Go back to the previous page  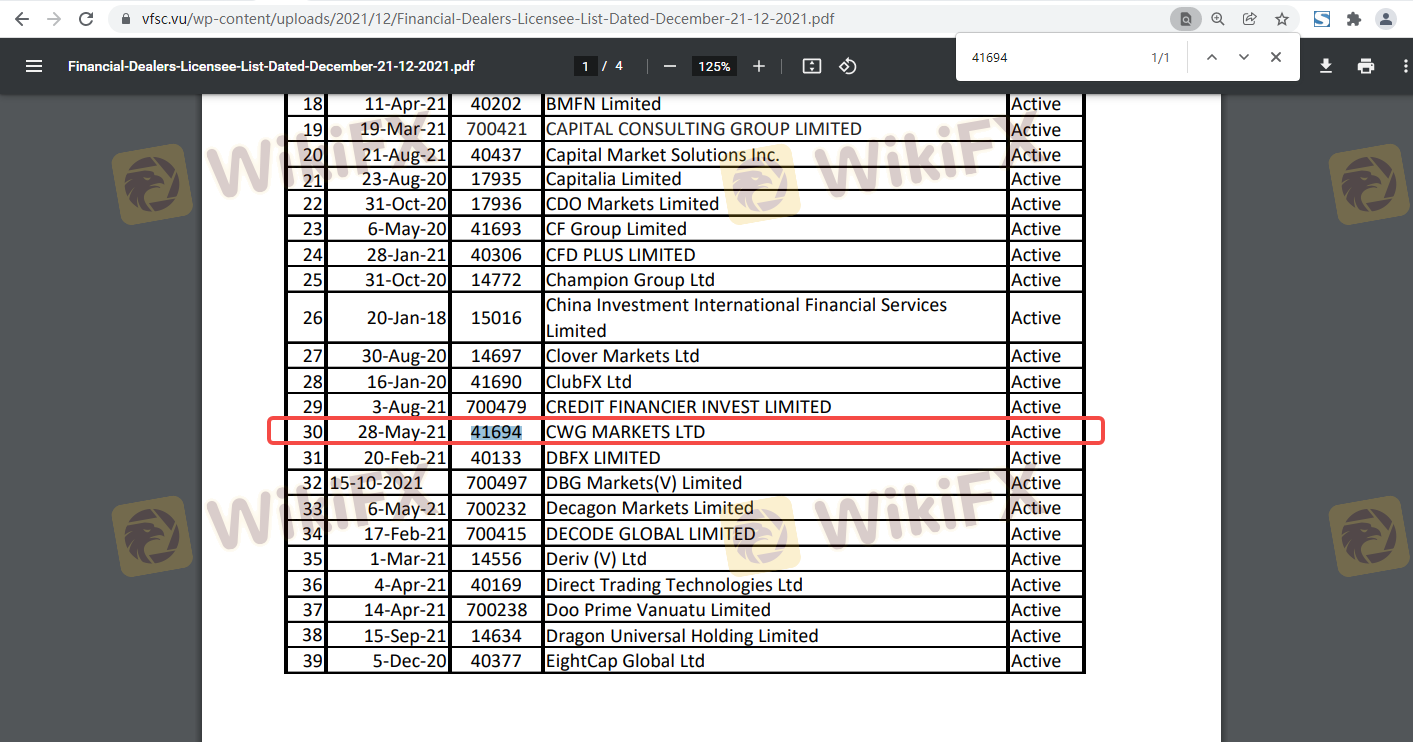(22, 19)
